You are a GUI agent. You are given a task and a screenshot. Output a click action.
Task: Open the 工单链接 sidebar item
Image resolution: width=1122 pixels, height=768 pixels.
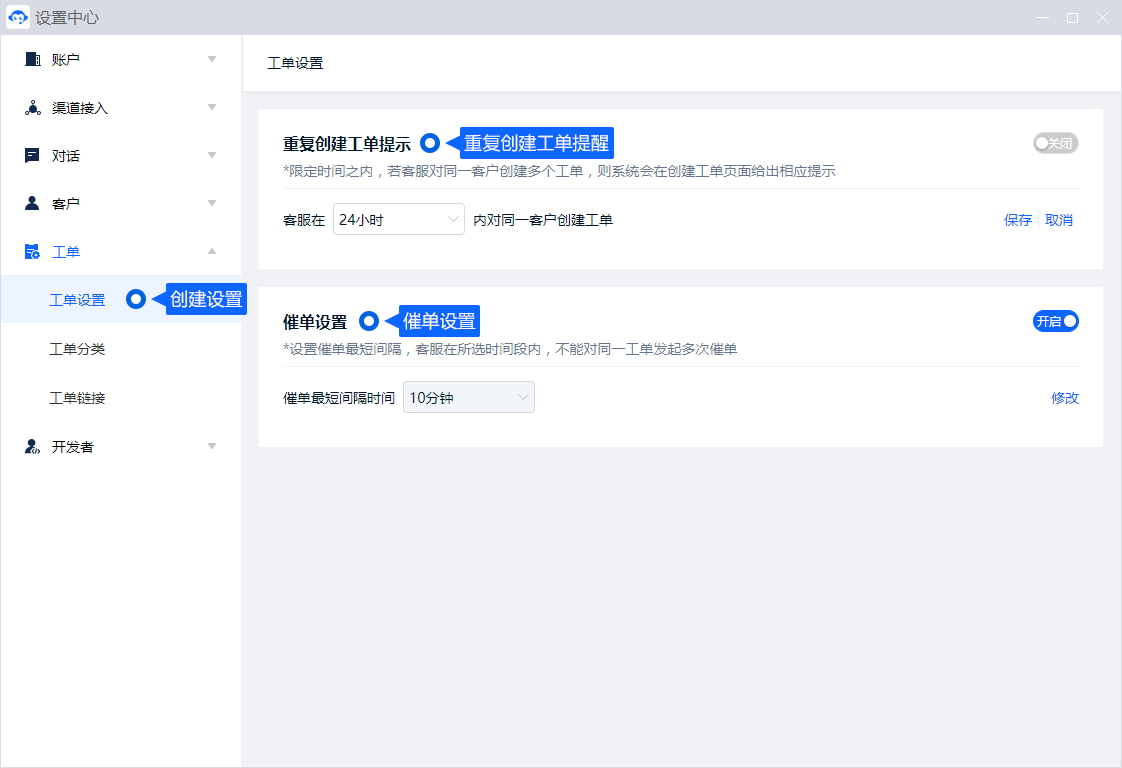77,398
